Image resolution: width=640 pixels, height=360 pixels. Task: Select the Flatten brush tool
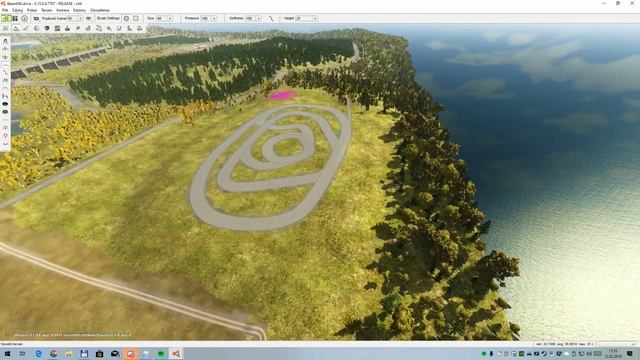click(x=5, y=88)
